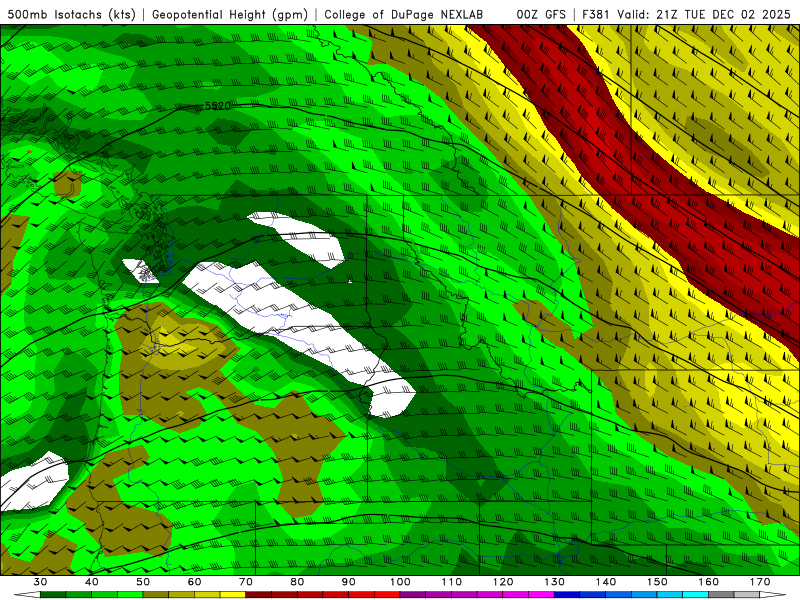Image resolution: width=800 pixels, height=600 pixels.
Task: Click the '30' value on the color scale
Action: pos(40,582)
